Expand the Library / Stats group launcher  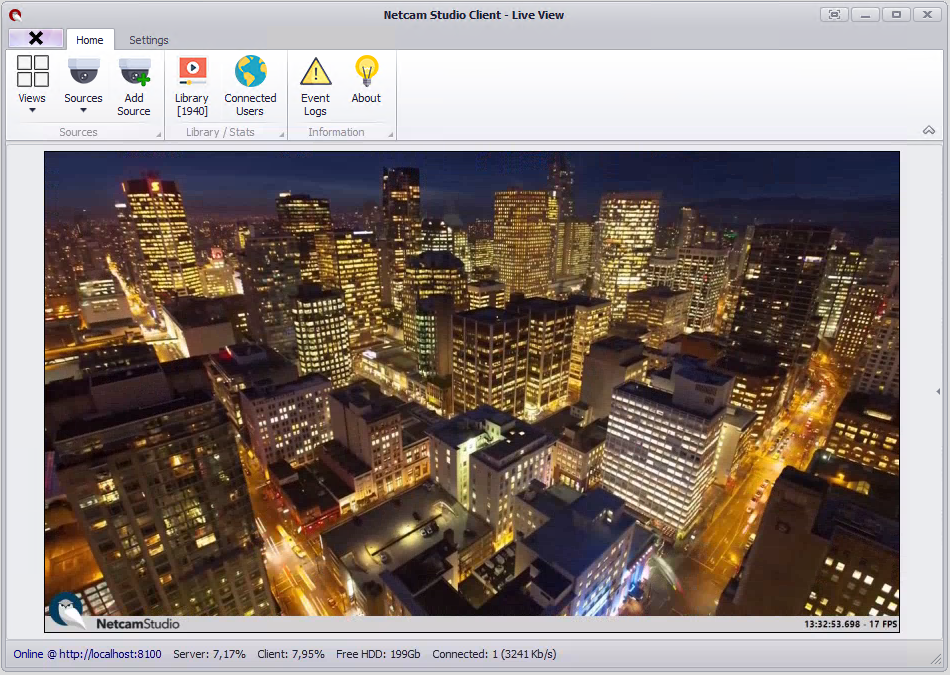click(x=281, y=133)
